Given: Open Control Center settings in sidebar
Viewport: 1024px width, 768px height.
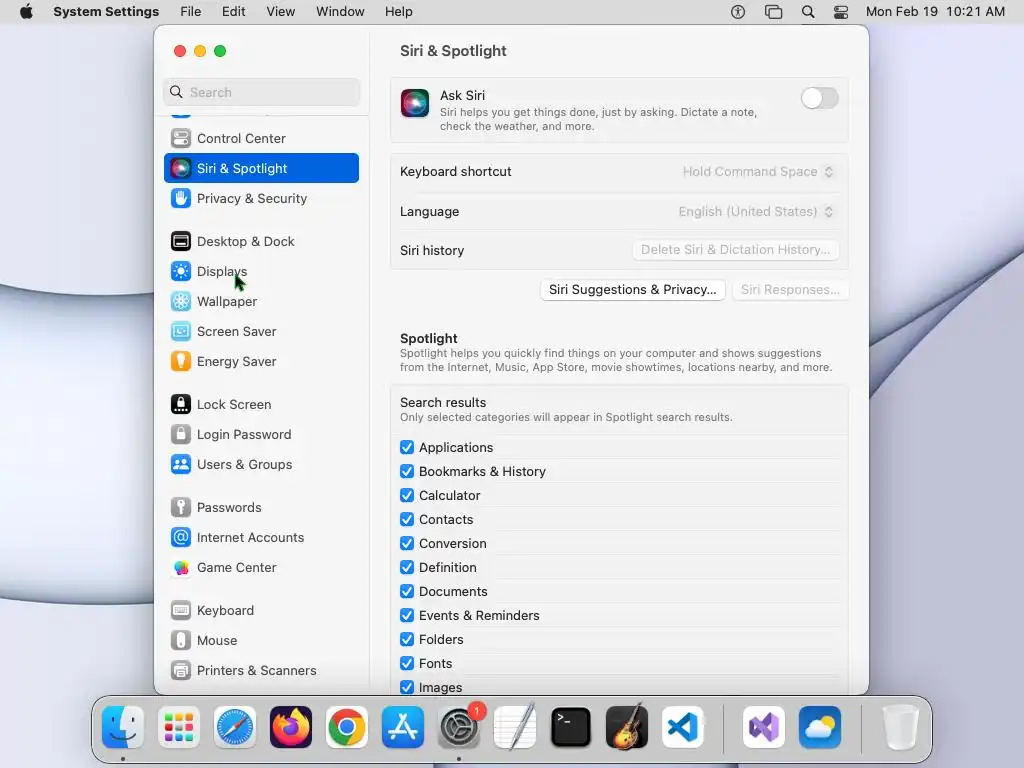Looking at the screenshot, I should pos(261,138).
